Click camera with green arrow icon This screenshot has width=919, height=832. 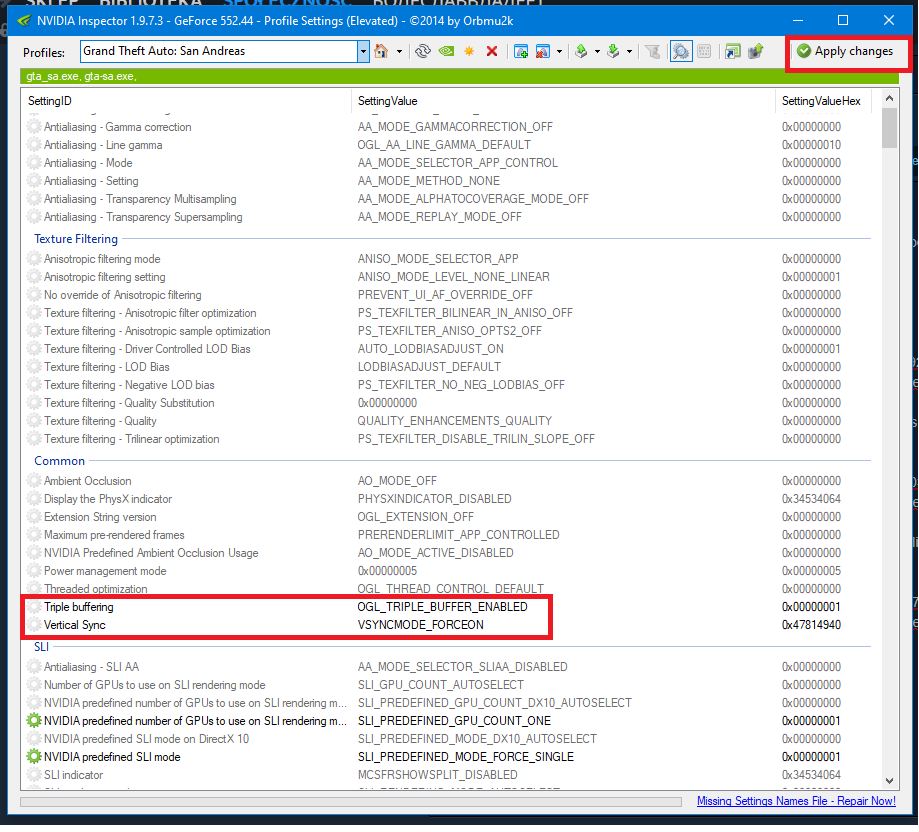(756, 52)
